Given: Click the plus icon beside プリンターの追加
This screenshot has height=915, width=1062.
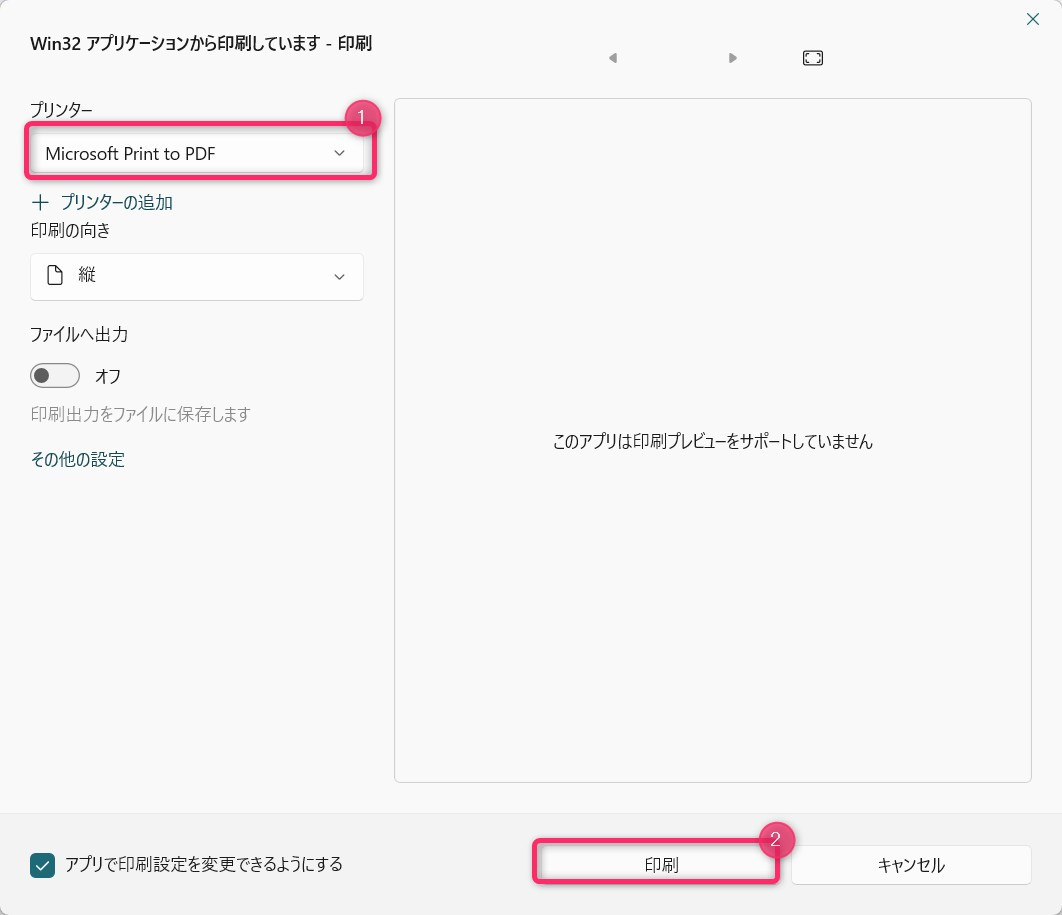Looking at the screenshot, I should pyautogui.click(x=41, y=202).
